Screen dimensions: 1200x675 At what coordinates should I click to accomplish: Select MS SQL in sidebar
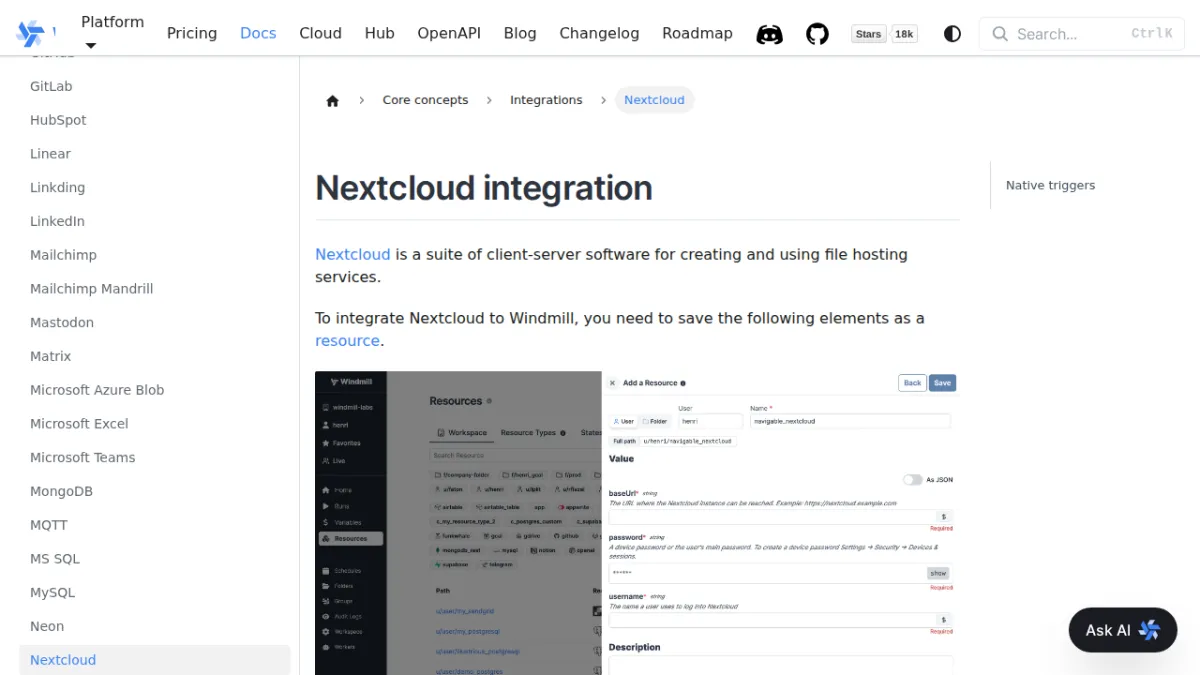(55, 559)
